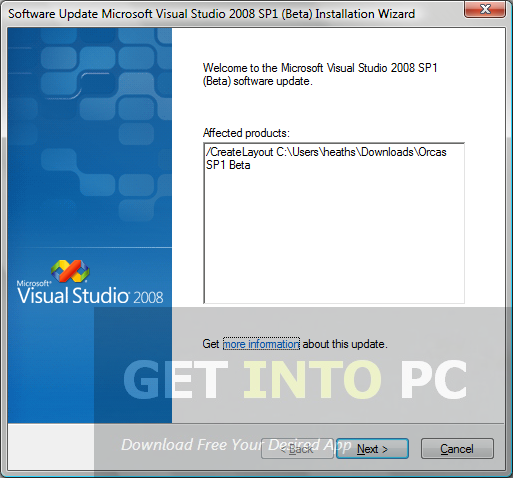Image resolution: width=513 pixels, height=478 pixels.
Task: Click the Visual Studio 2008 logo icon
Action: [x=70, y=271]
